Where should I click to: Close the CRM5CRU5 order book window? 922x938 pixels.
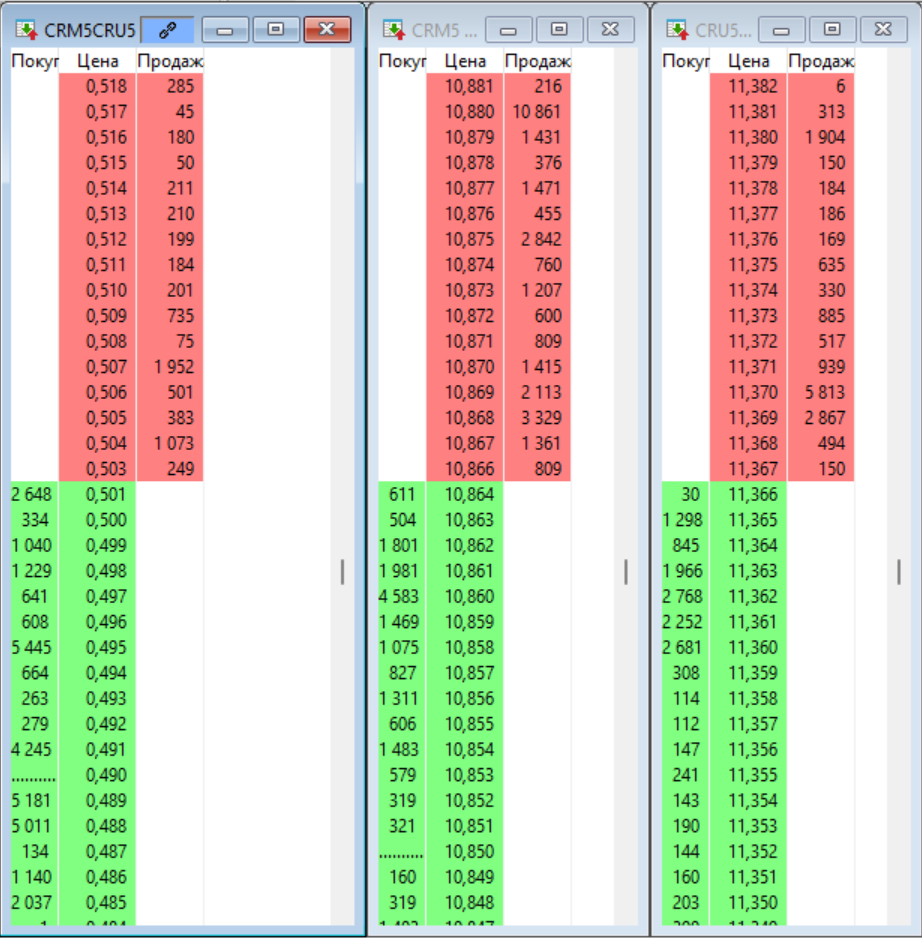coord(326,30)
